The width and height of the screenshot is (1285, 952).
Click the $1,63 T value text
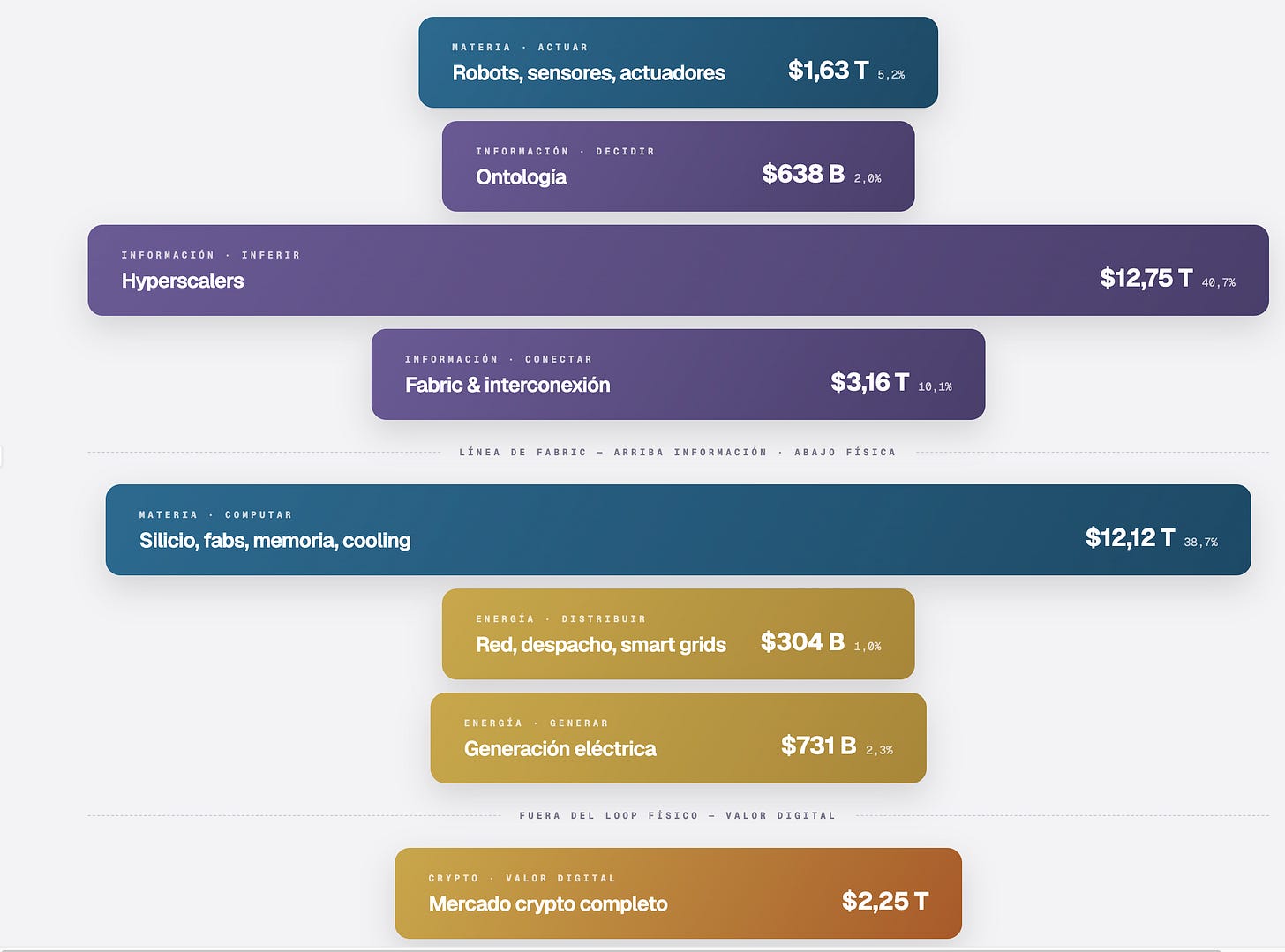tap(828, 71)
